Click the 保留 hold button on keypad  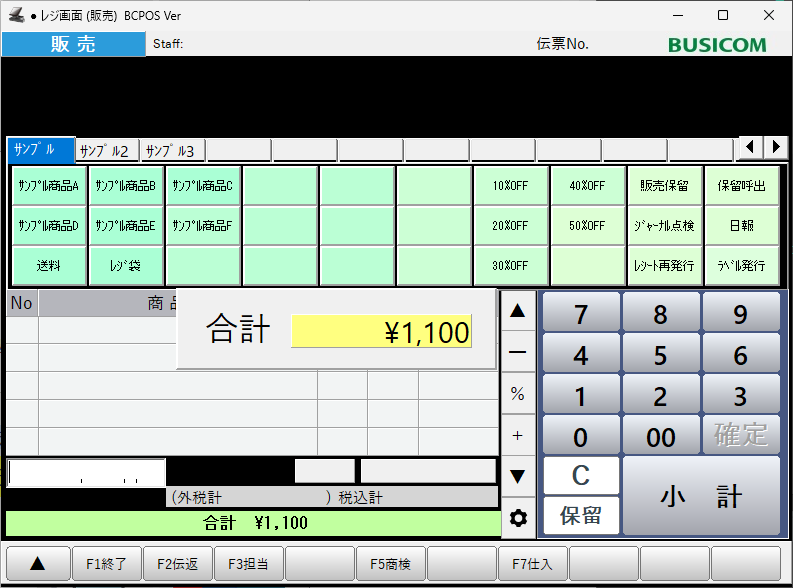580,516
